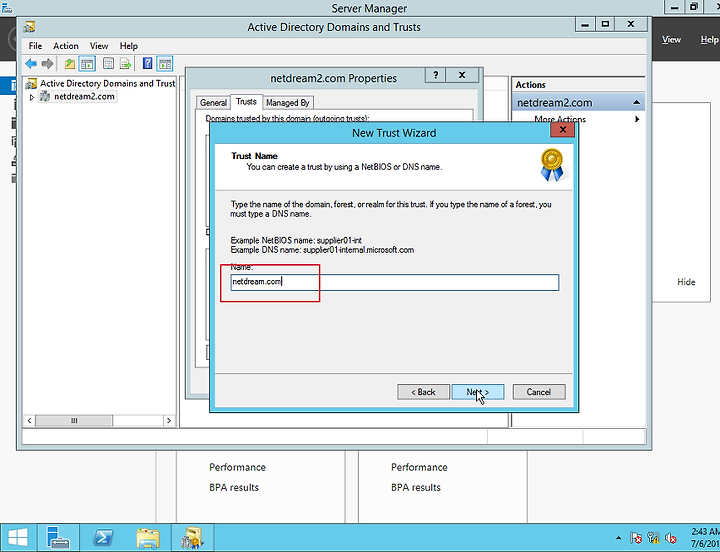
Task: Open the left BPA results link
Action: tap(234, 488)
